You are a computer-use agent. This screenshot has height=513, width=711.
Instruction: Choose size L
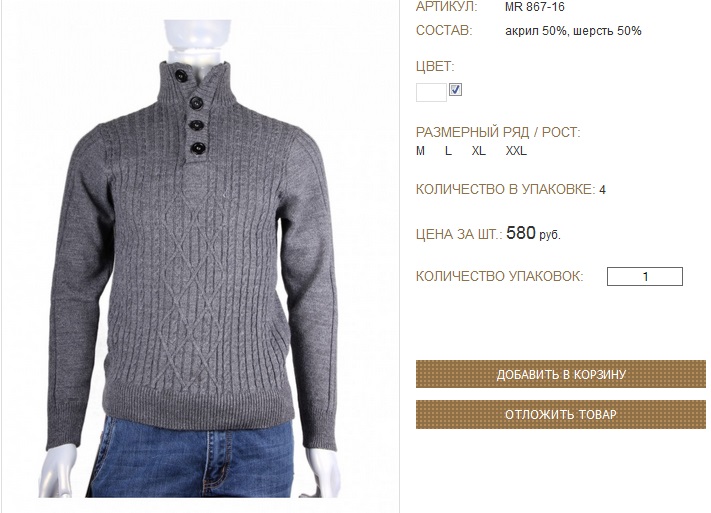448,151
